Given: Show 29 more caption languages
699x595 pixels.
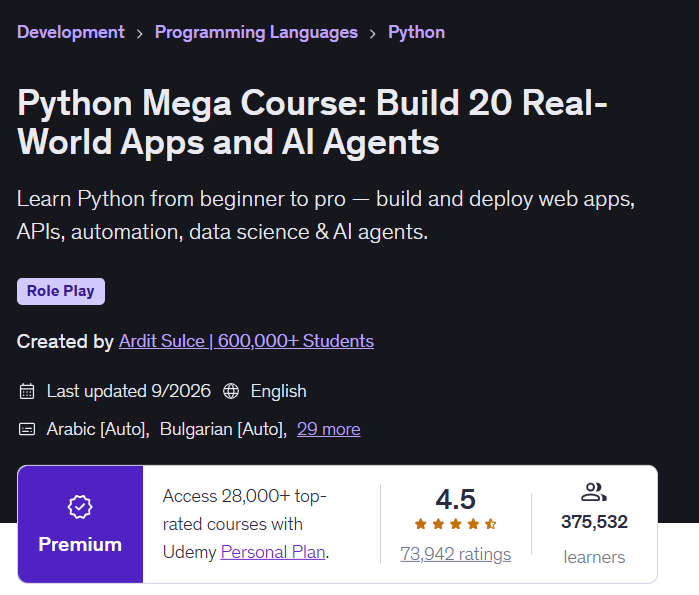Looking at the screenshot, I should 329,429.
